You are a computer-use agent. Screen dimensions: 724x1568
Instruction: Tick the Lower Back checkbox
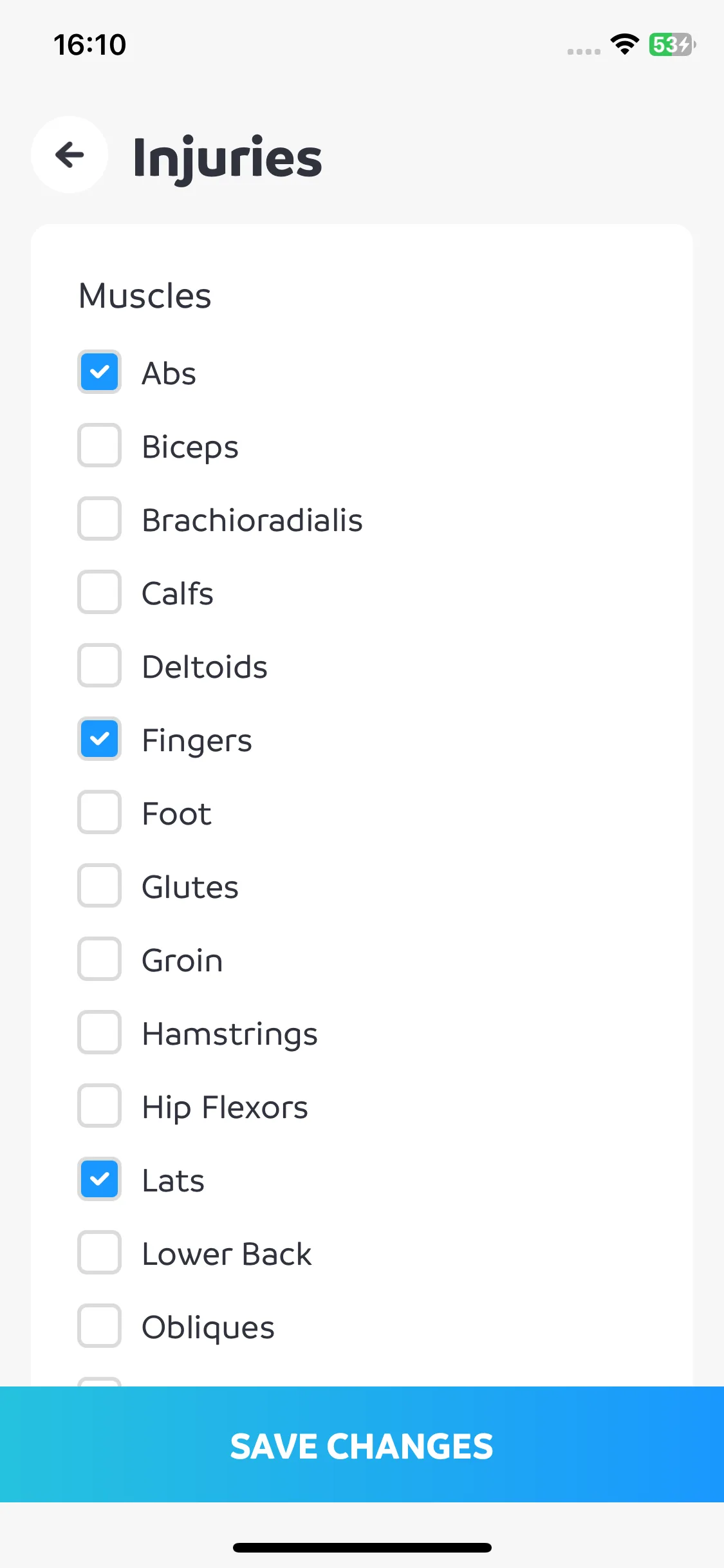click(x=99, y=1253)
